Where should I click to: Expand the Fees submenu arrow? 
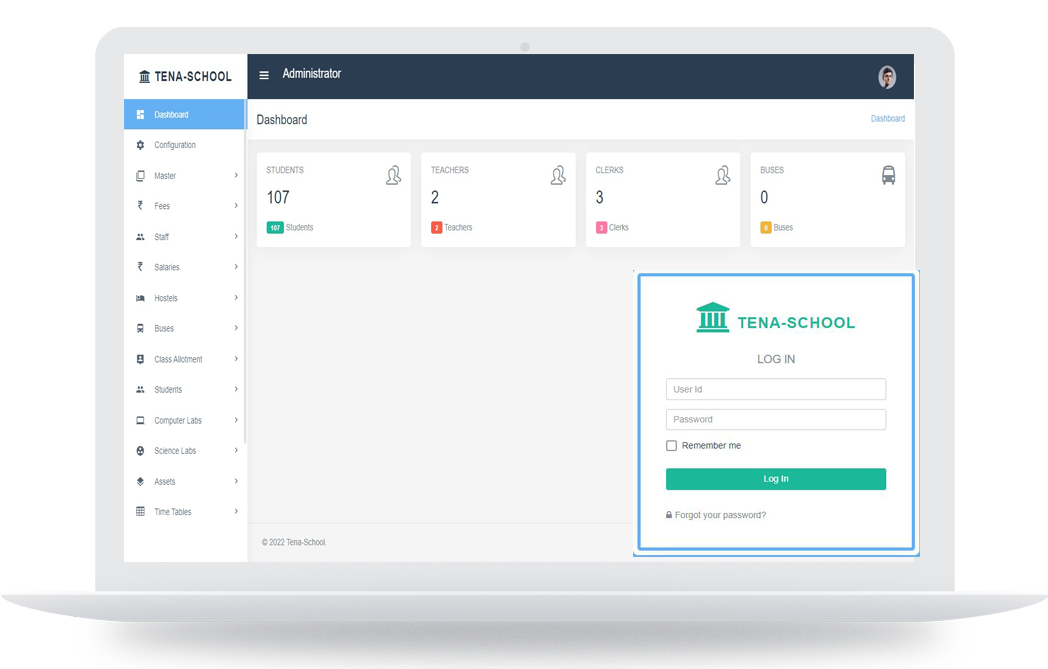(236, 206)
